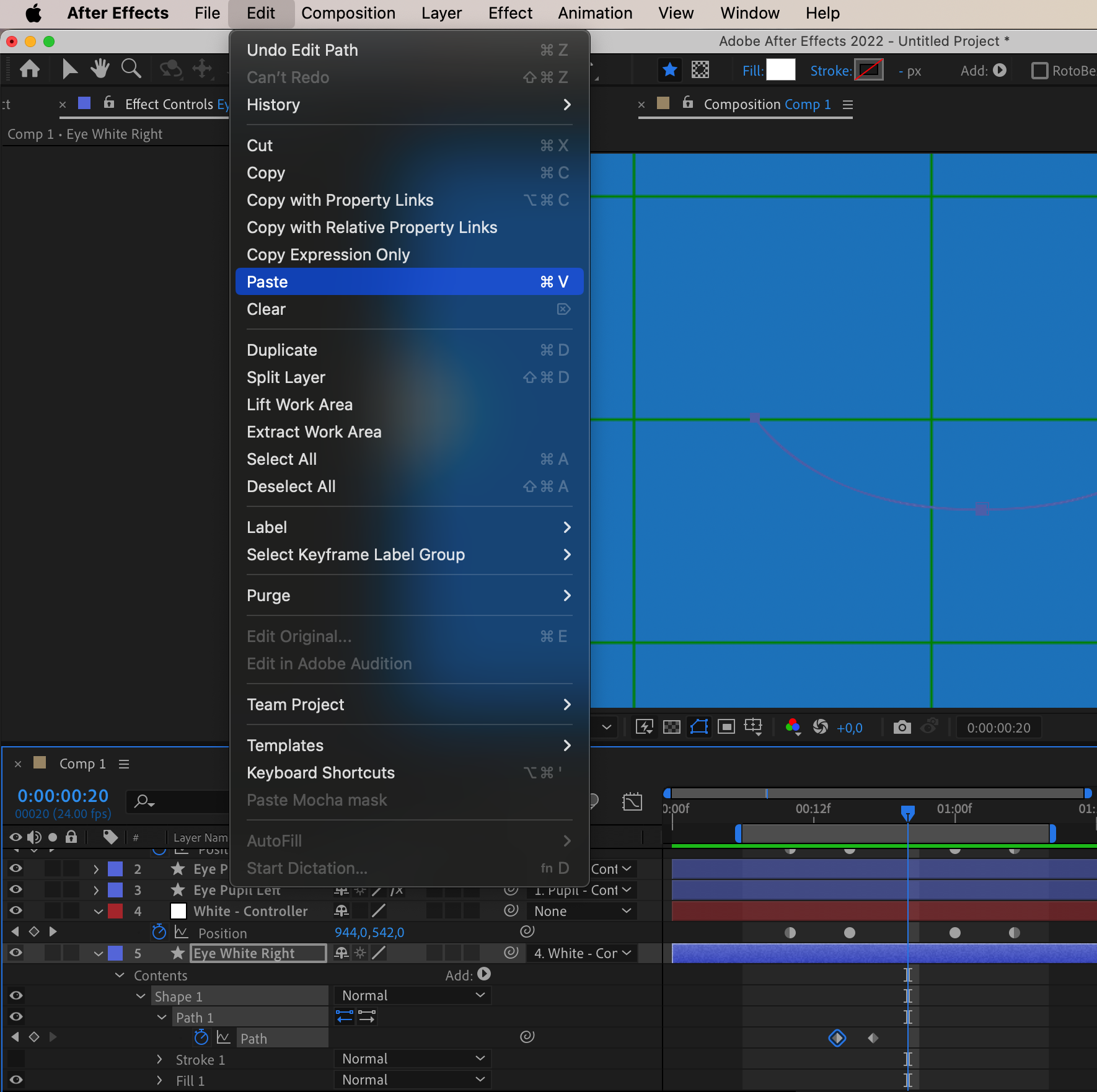The width and height of the screenshot is (1097, 1092).
Task: Click the blue star shape tool option
Action: click(x=670, y=70)
